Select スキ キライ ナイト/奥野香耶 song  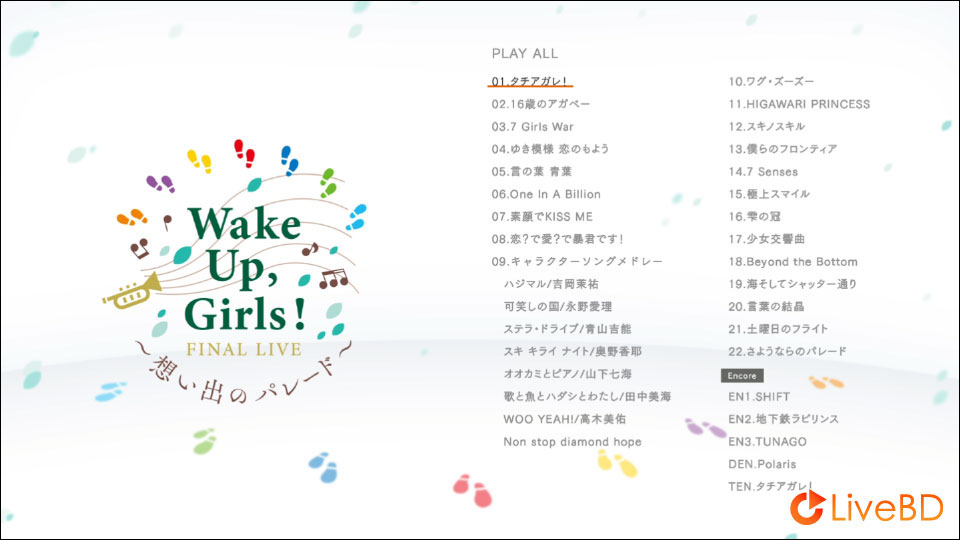point(572,351)
